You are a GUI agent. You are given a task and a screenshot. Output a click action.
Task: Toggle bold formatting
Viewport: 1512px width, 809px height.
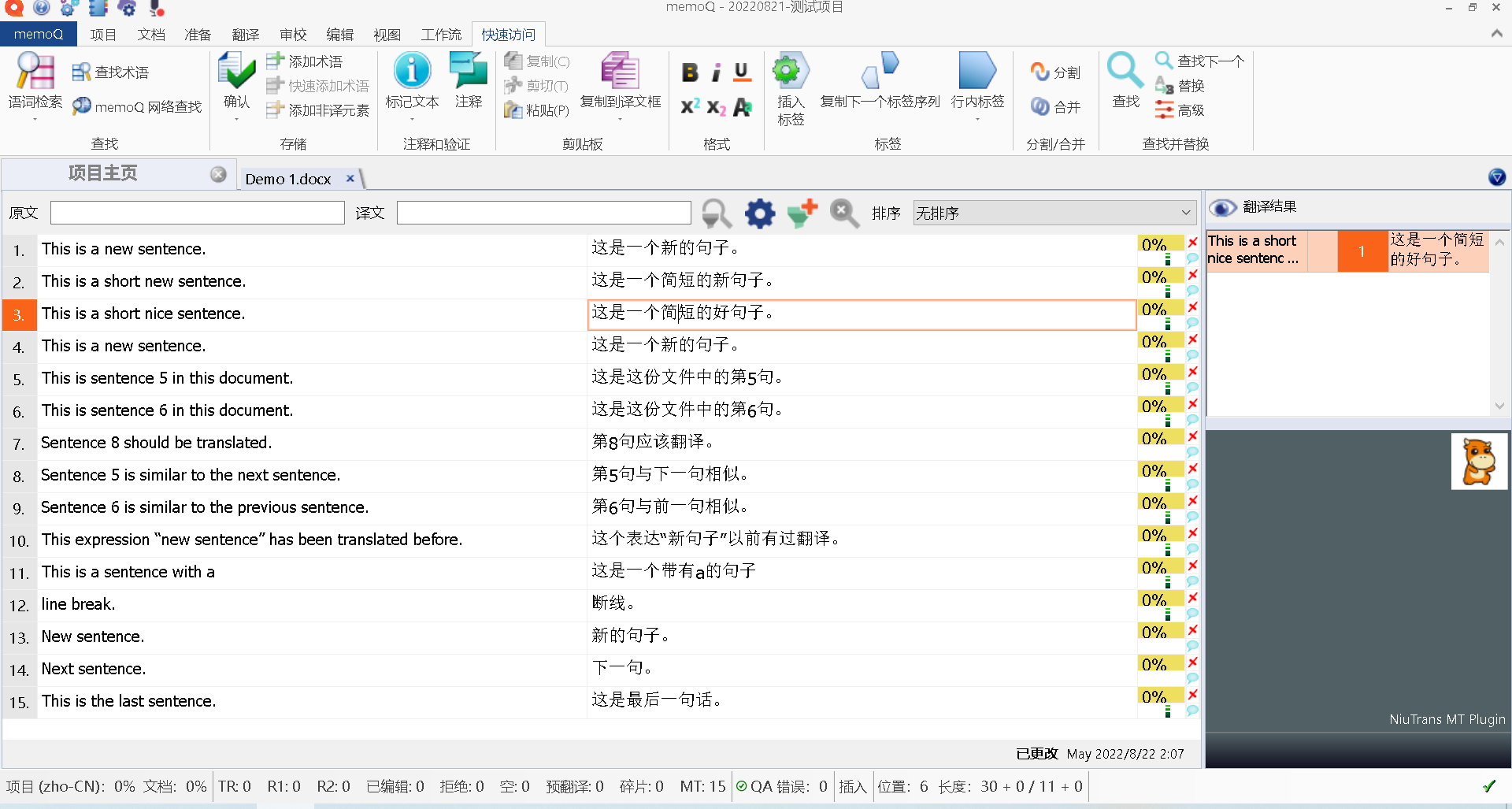click(690, 72)
